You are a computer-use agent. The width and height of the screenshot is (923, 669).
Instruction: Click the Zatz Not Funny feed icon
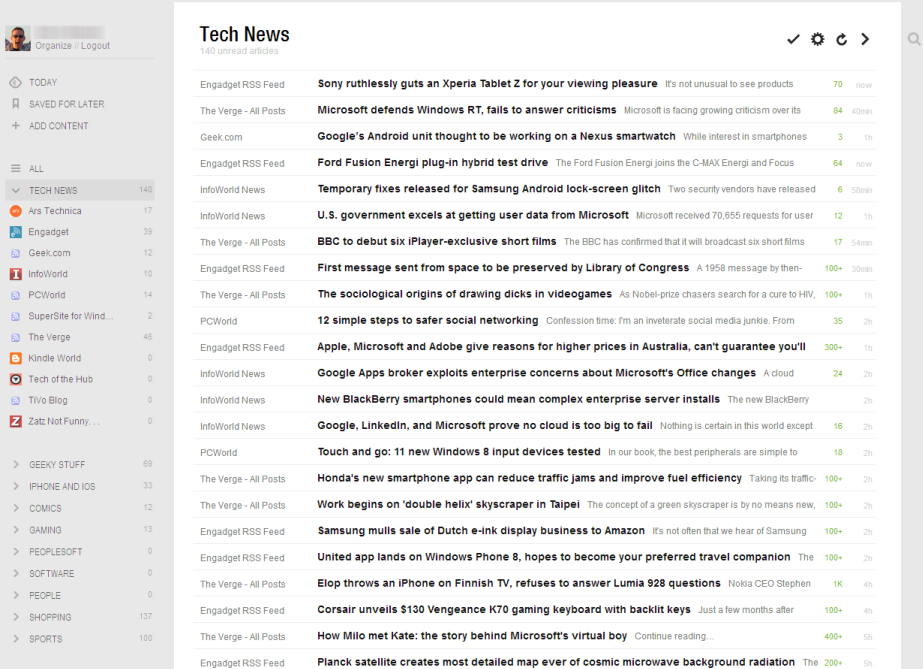coord(16,421)
